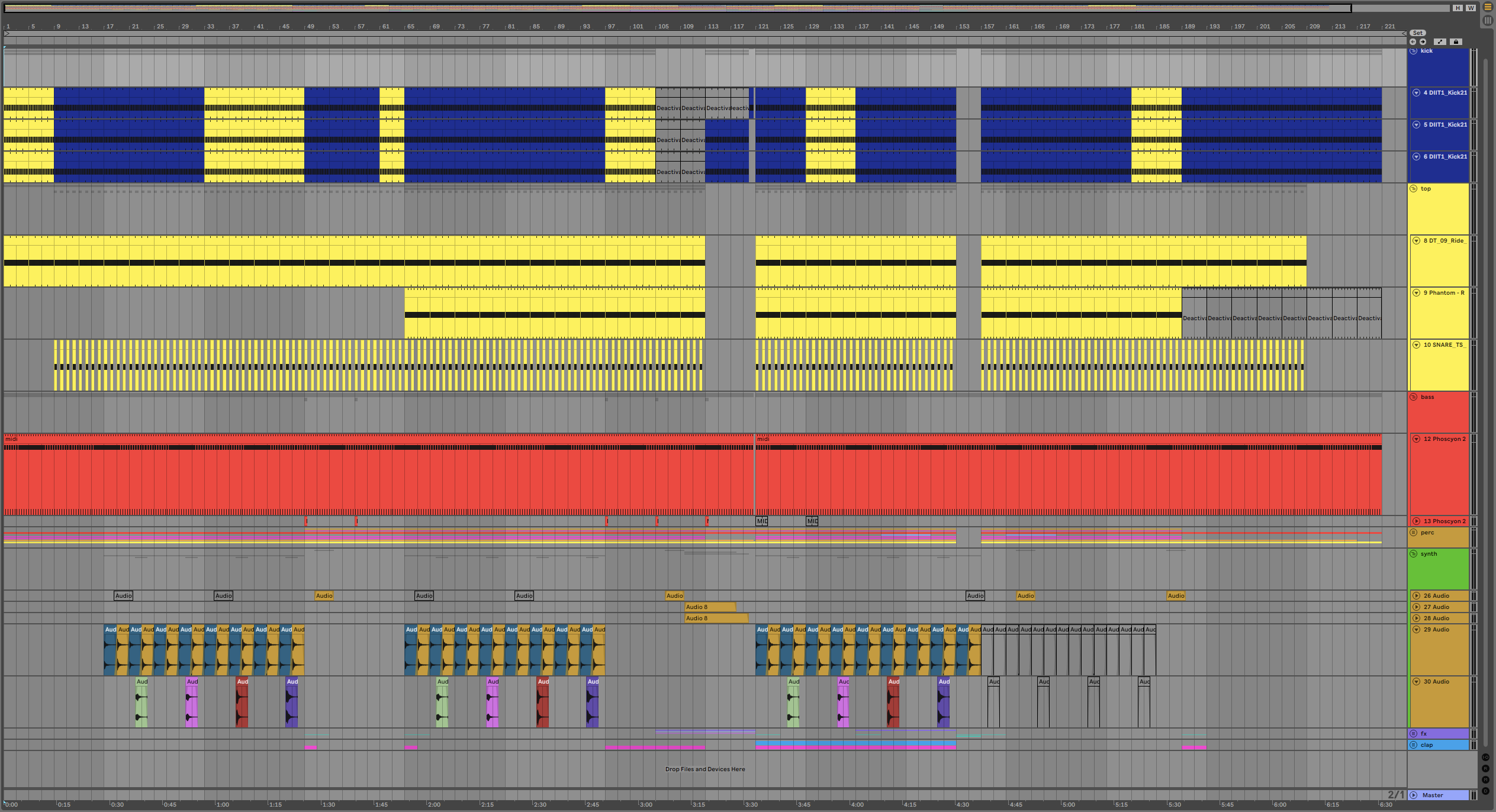1496x812 pixels.
Task: Switch to Arrangement view selector icon
Action: (x=1488, y=7)
